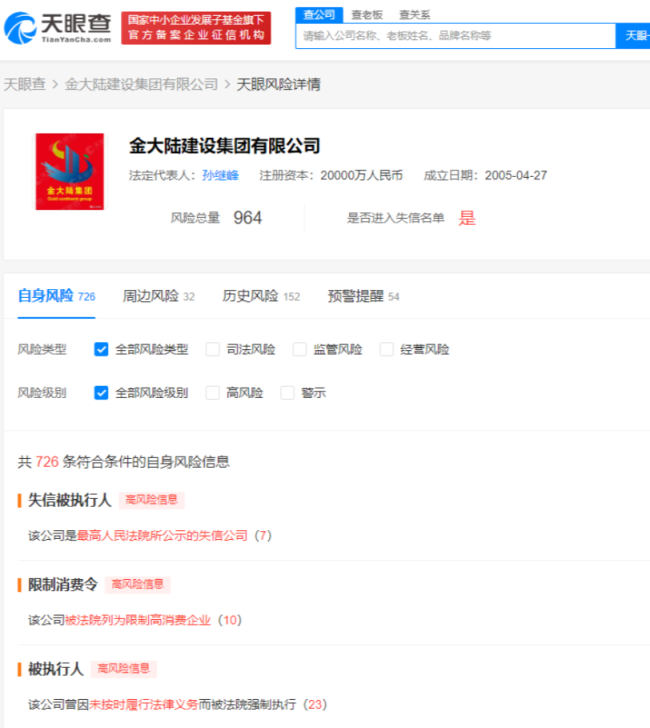Open 被法院列为限制高消费企业 link
The height and width of the screenshot is (728, 650).
click(138, 620)
